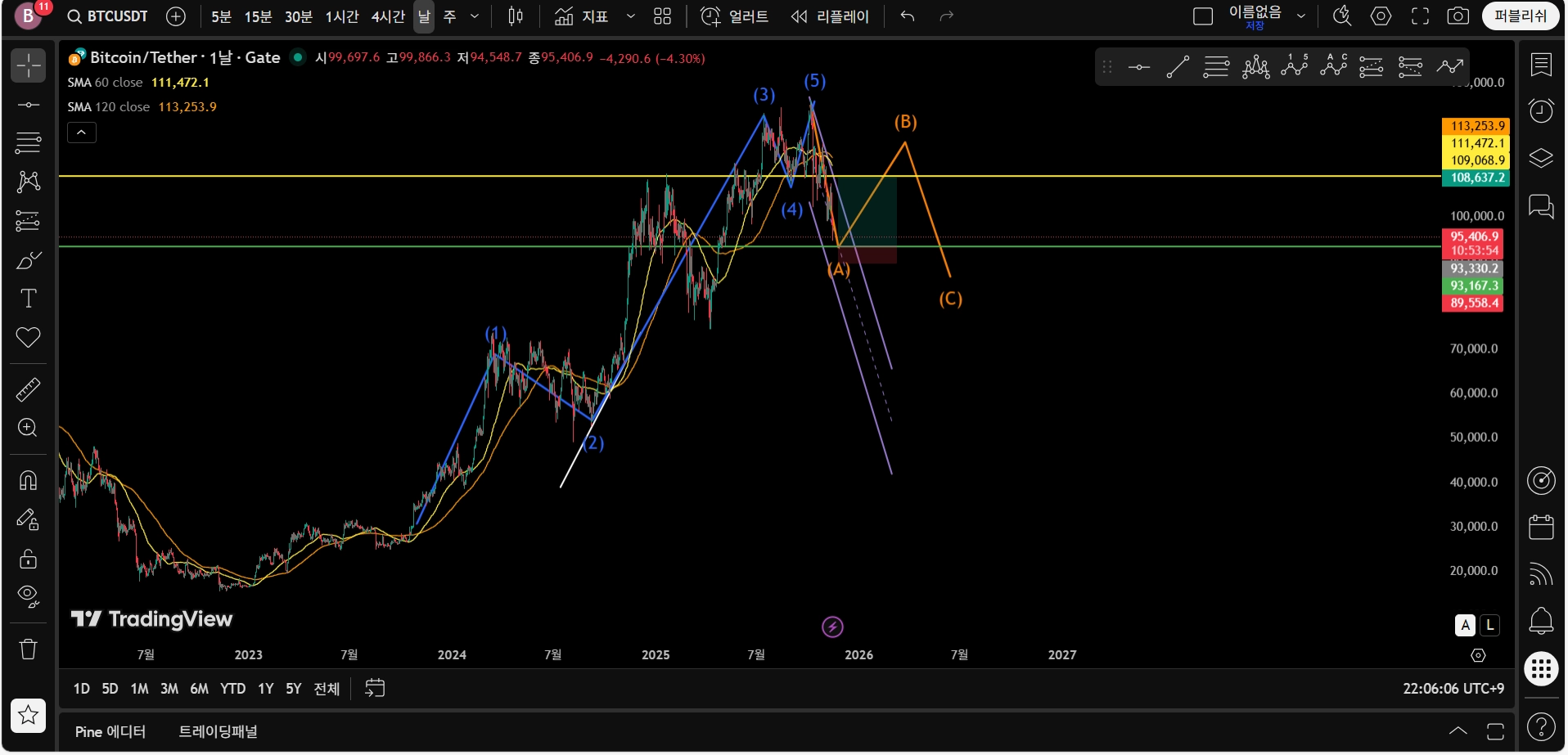1568x755 pixels.
Task: Select the brush drawing tool
Action: pos(28,260)
